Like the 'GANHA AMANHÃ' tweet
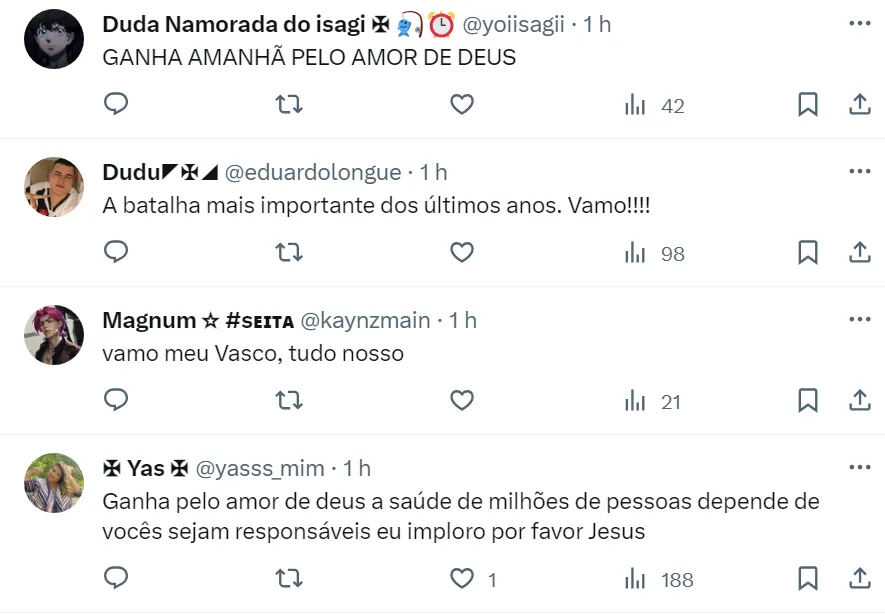 coord(461,105)
